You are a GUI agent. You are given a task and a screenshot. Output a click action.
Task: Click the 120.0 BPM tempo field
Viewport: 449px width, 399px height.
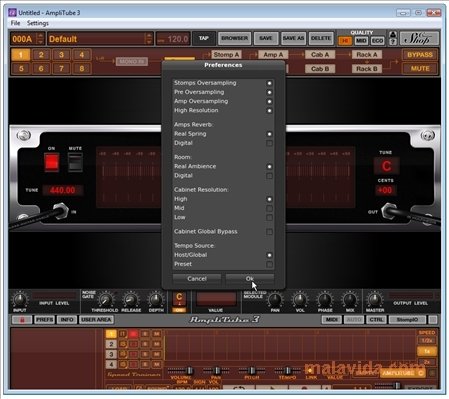(173, 39)
